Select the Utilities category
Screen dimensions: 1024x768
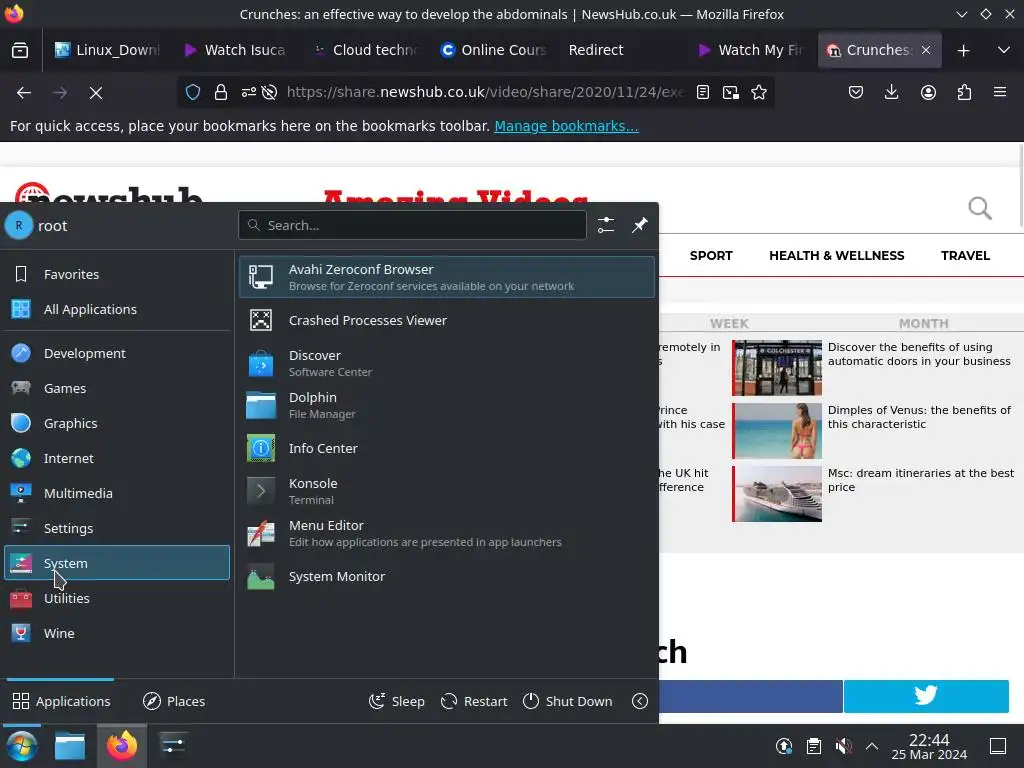(x=117, y=598)
